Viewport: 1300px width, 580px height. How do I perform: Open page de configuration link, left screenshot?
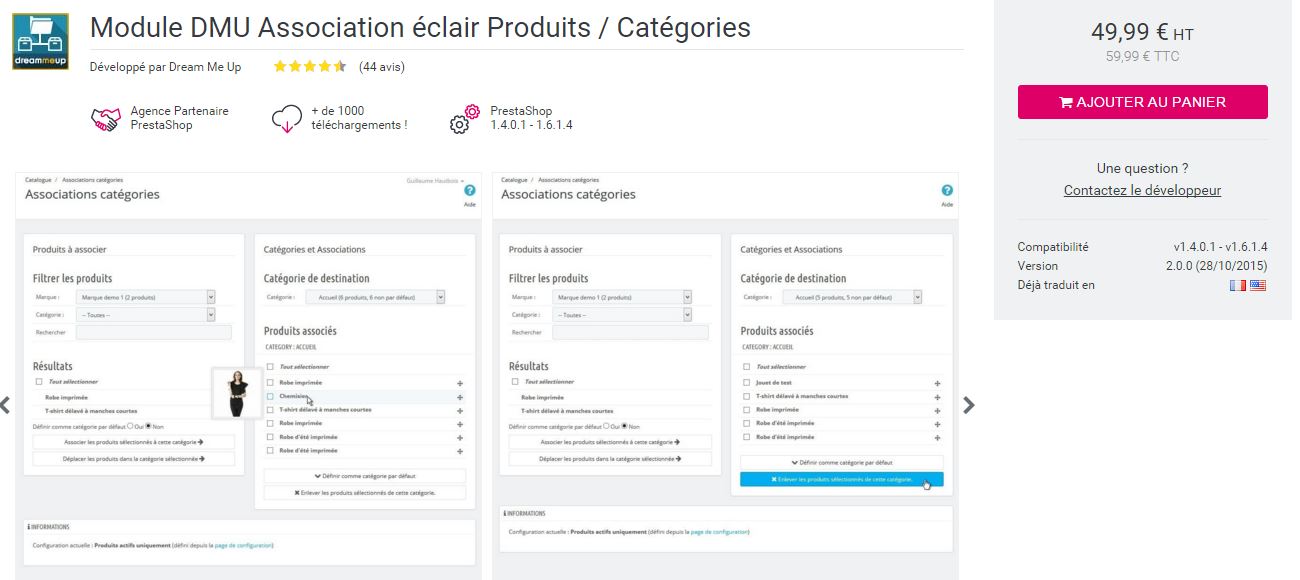coord(243,546)
